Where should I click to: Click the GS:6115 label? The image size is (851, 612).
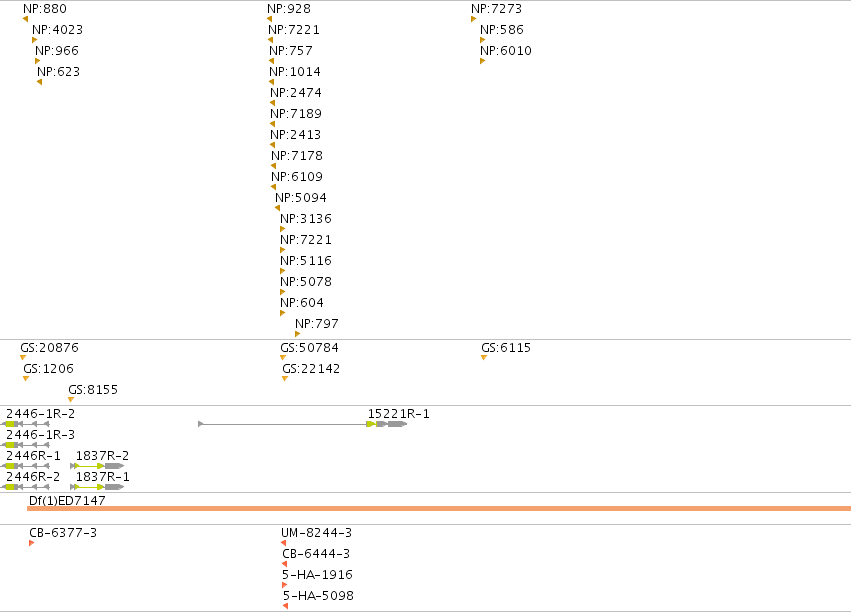coord(506,348)
